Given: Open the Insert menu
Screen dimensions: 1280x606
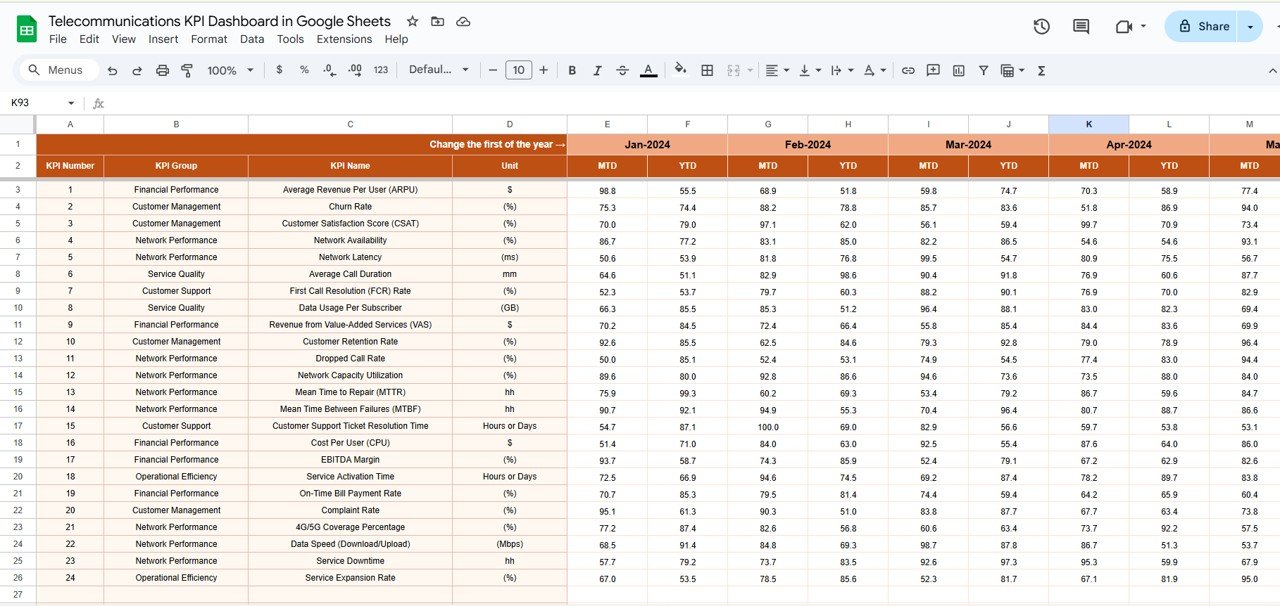Looking at the screenshot, I should [163, 39].
